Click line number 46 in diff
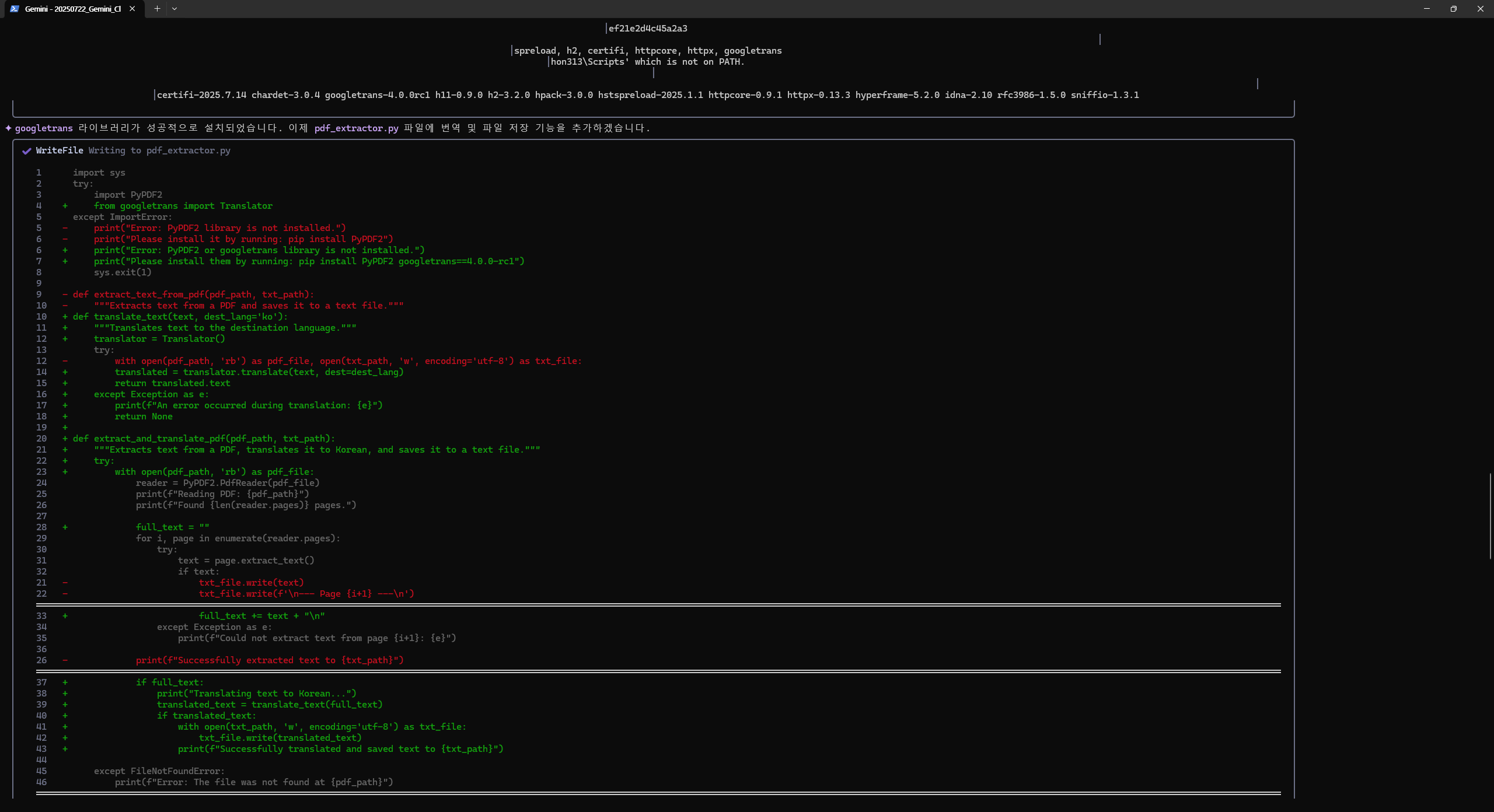 click(x=41, y=782)
